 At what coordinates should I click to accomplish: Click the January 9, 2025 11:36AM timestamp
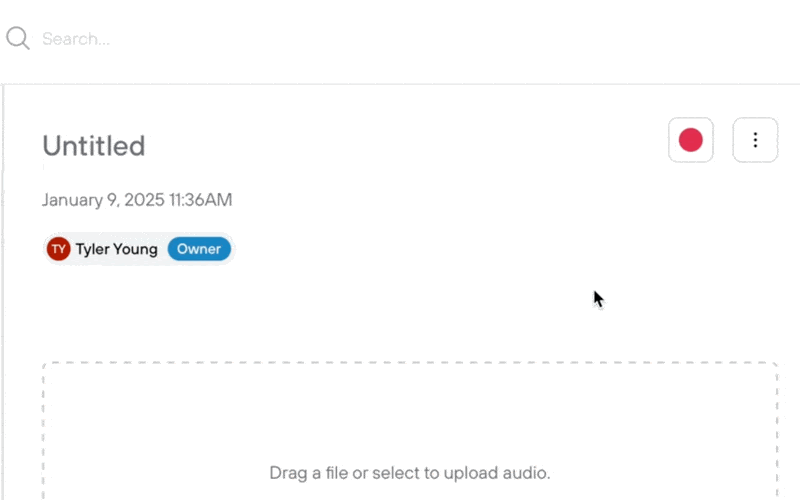point(137,199)
